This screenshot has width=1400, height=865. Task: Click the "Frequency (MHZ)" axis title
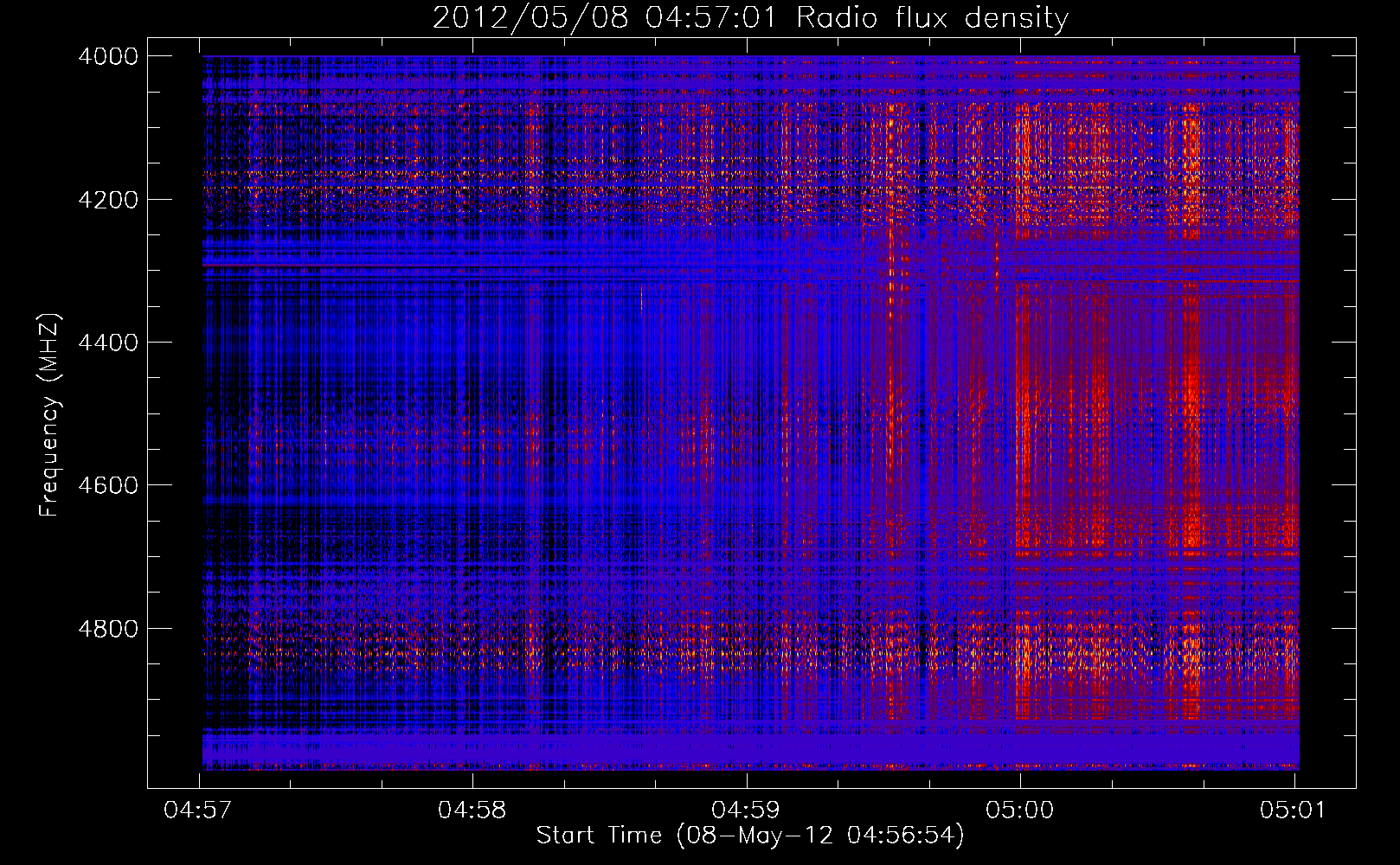pos(49,415)
